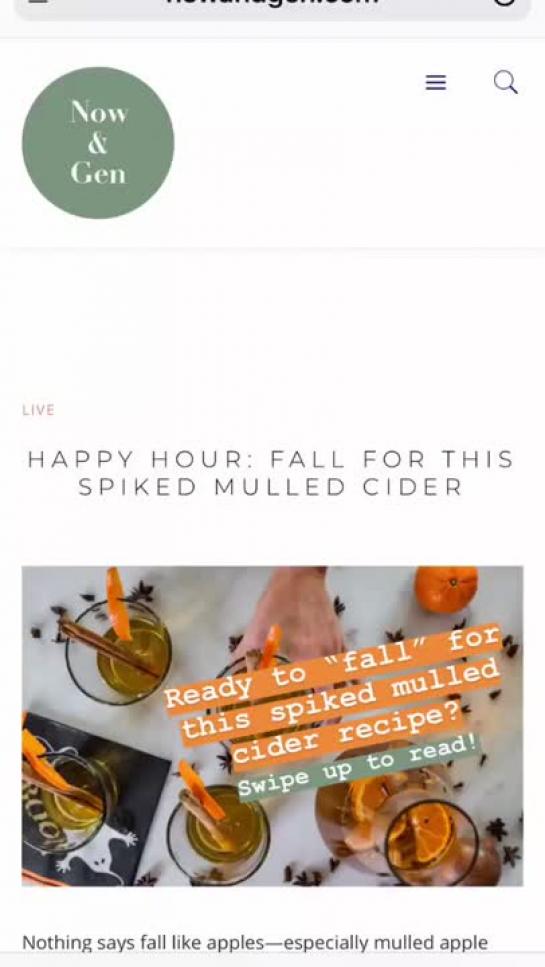Tap the page settings icon left of the URL
Screen dimensions: 545x967
(38, 2)
